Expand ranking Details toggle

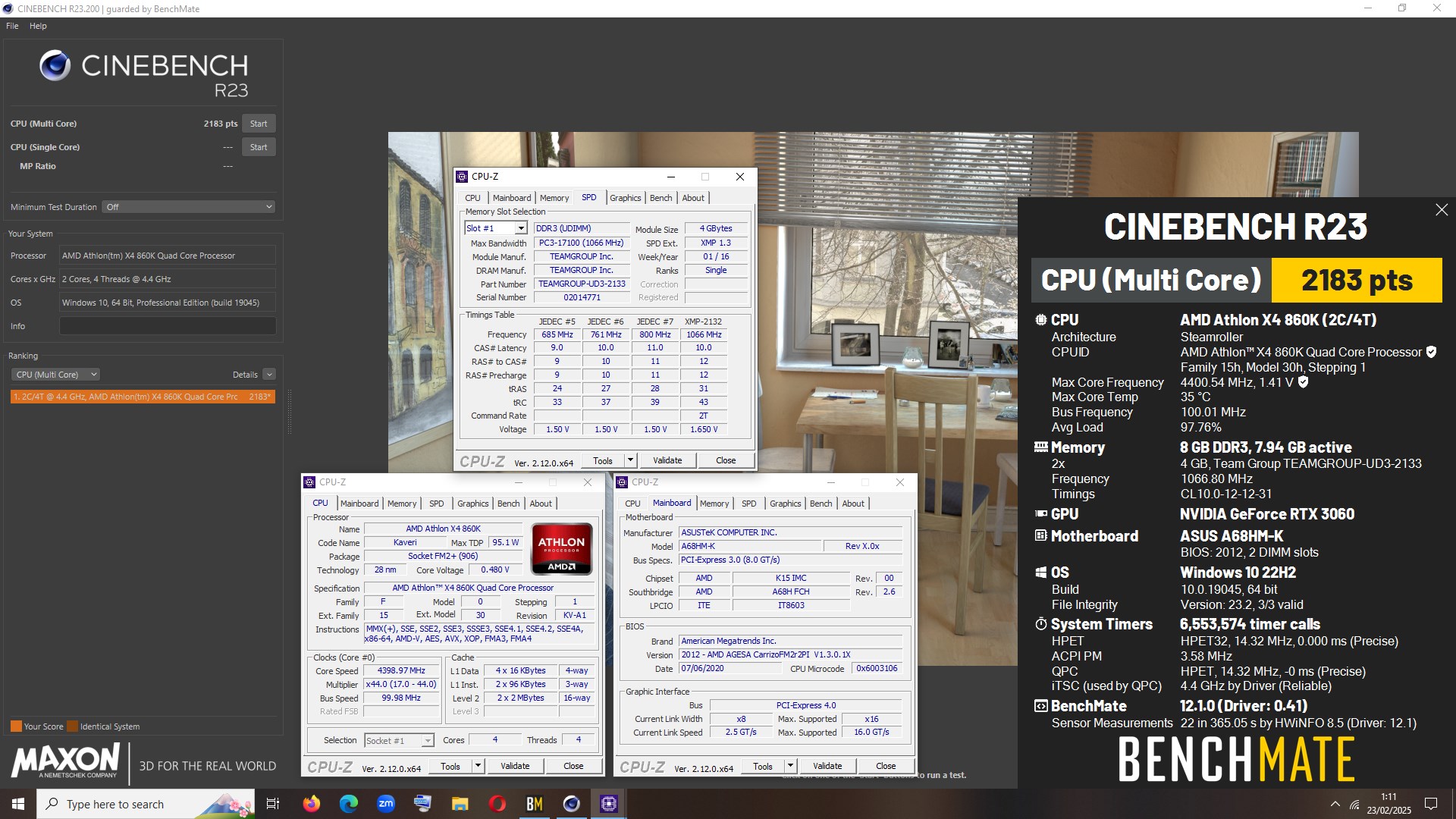[x=269, y=375]
